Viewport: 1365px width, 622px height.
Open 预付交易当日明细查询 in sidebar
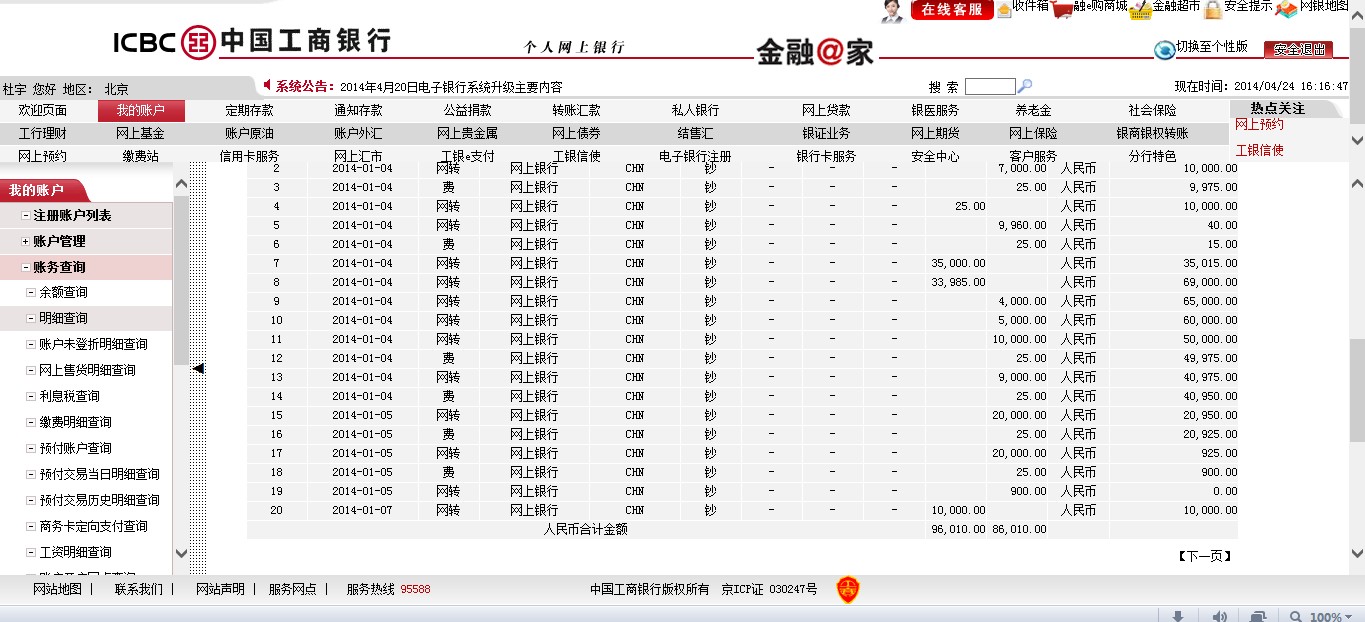pyautogui.click(x=99, y=475)
